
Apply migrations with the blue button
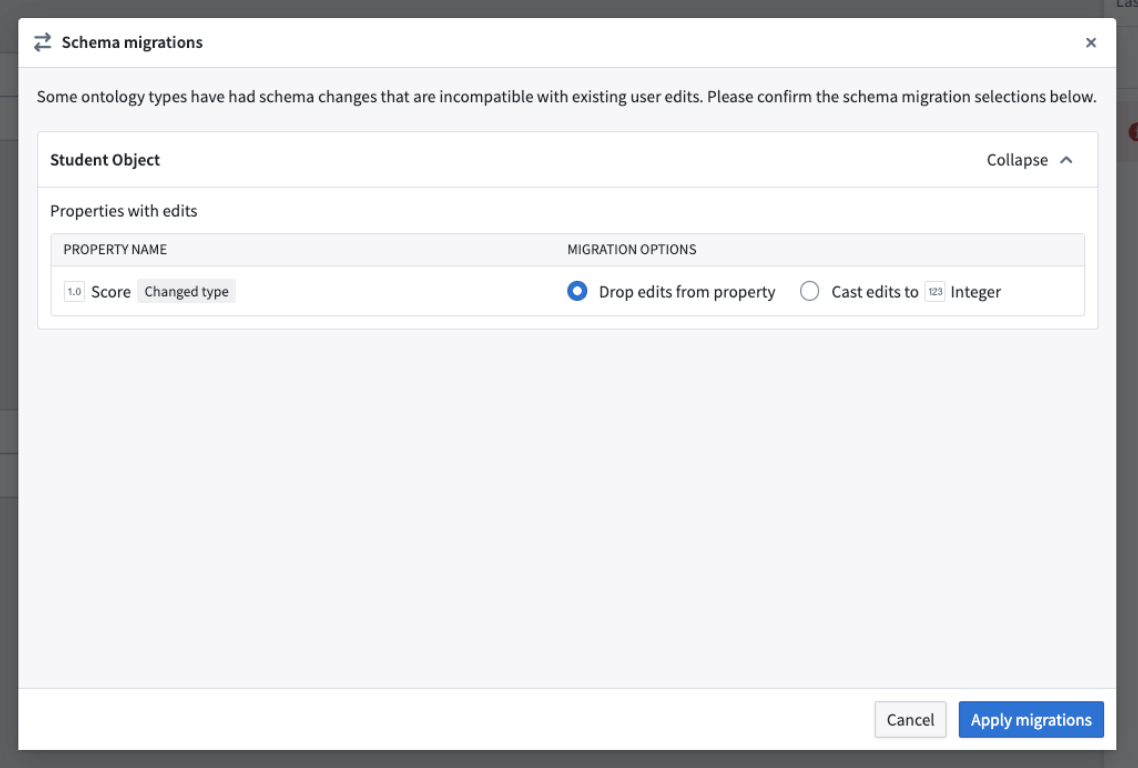click(1031, 719)
